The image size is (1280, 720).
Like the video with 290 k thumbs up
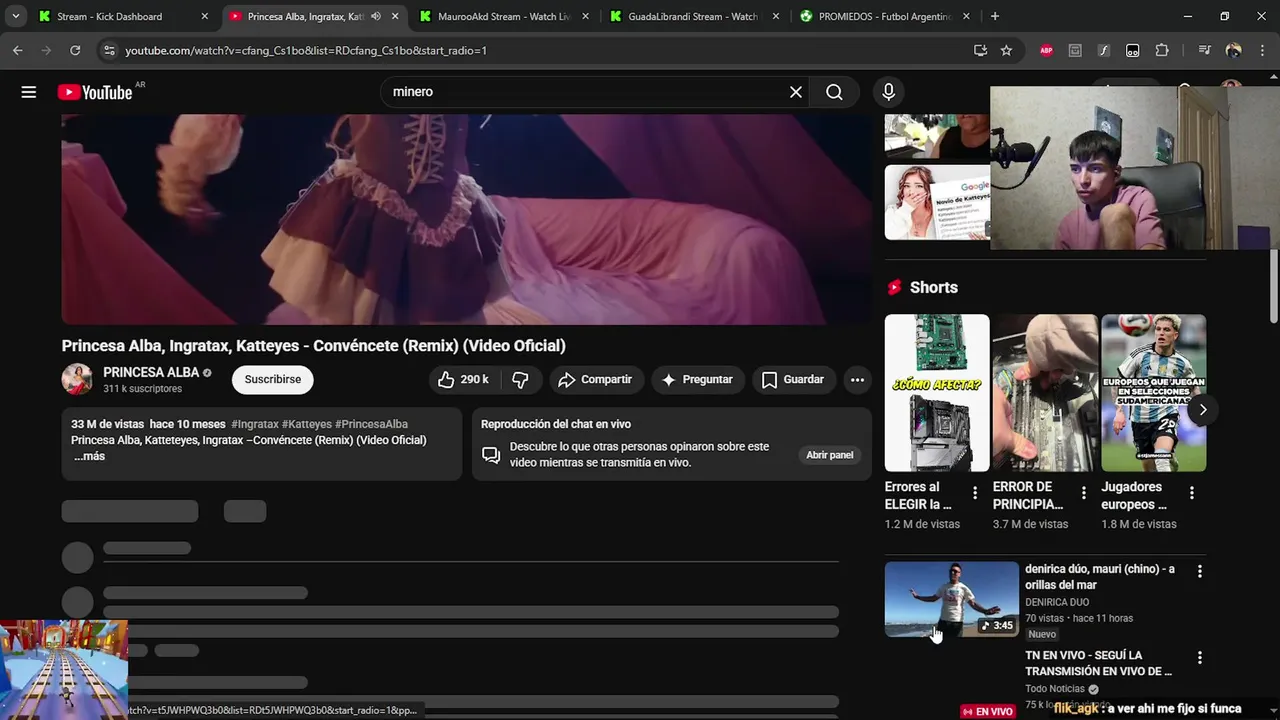463,380
